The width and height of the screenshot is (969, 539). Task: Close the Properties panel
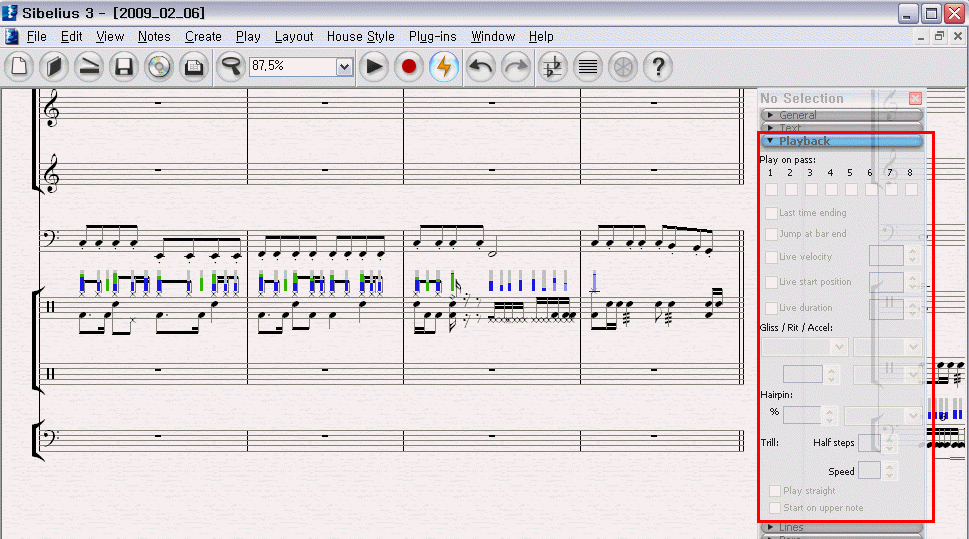(915, 98)
